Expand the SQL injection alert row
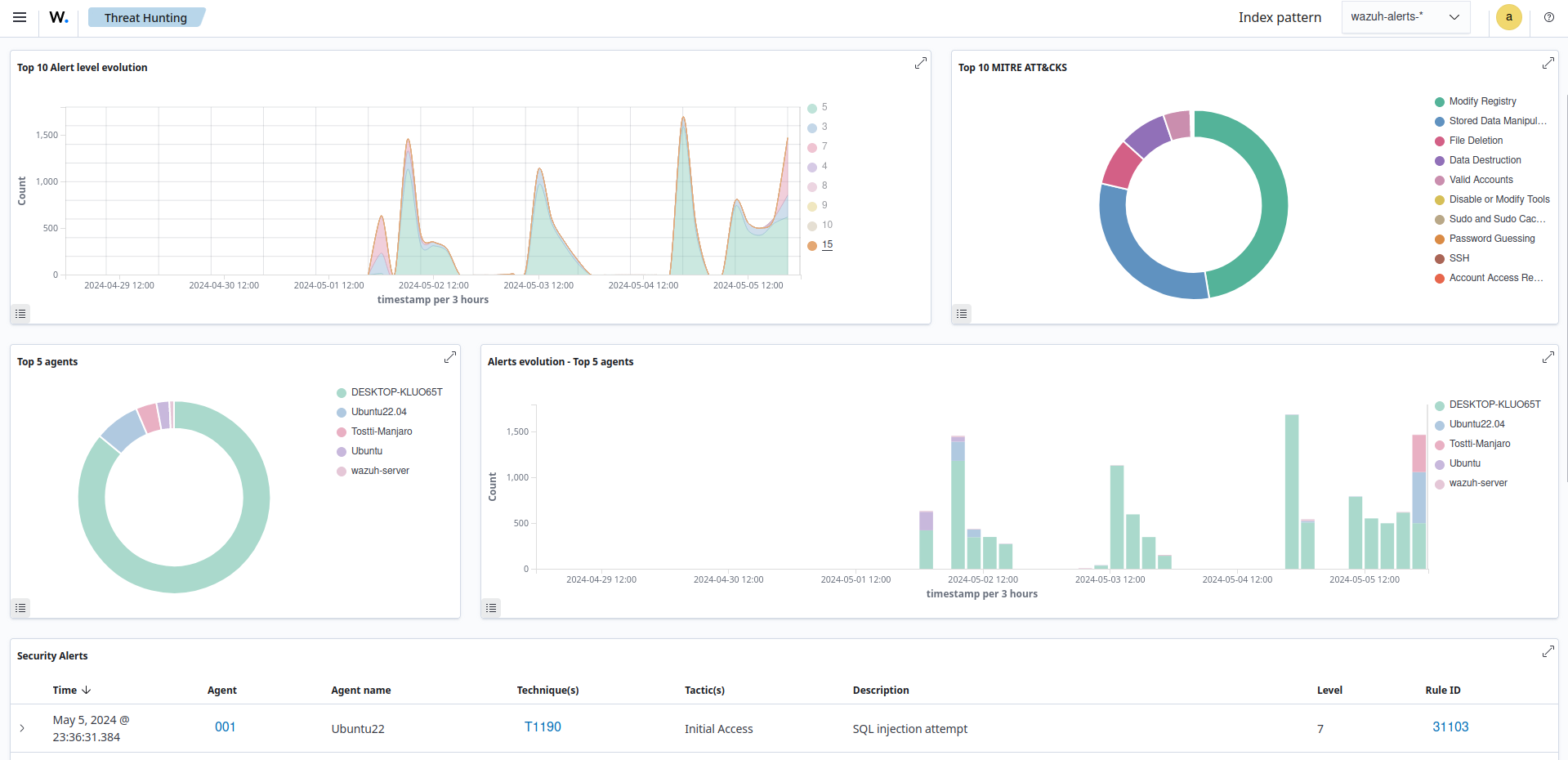Image resolution: width=1568 pixels, height=760 pixels. 21,728
